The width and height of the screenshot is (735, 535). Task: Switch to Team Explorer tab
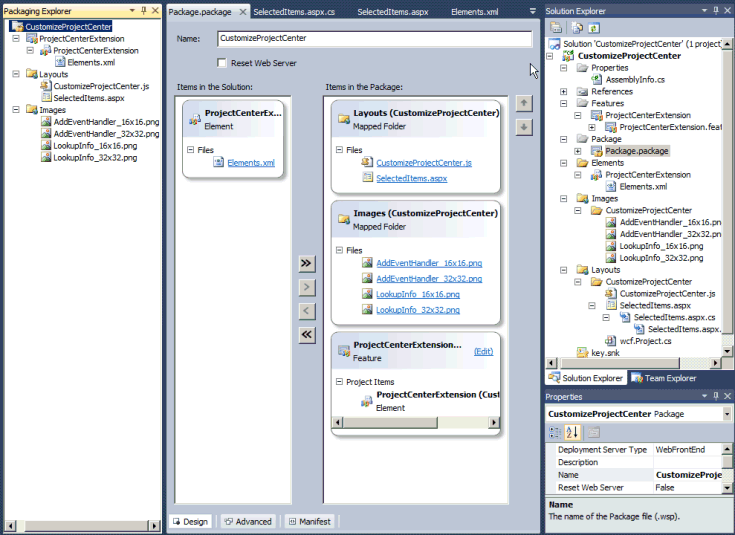664,378
